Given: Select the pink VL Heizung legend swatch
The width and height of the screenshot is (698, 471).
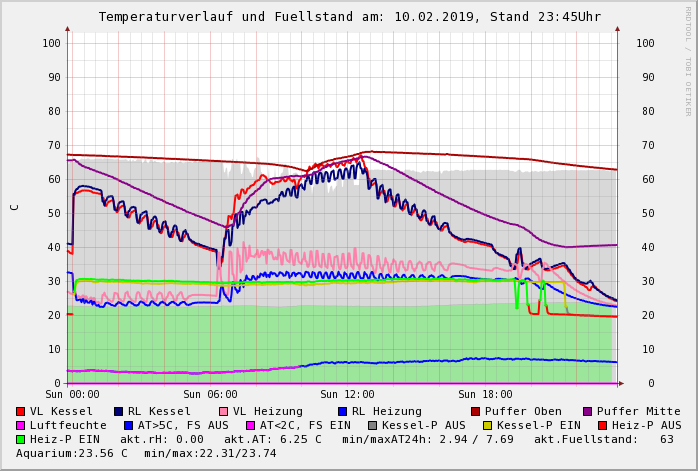Looking at the screenshot, I should click(224, 411).
